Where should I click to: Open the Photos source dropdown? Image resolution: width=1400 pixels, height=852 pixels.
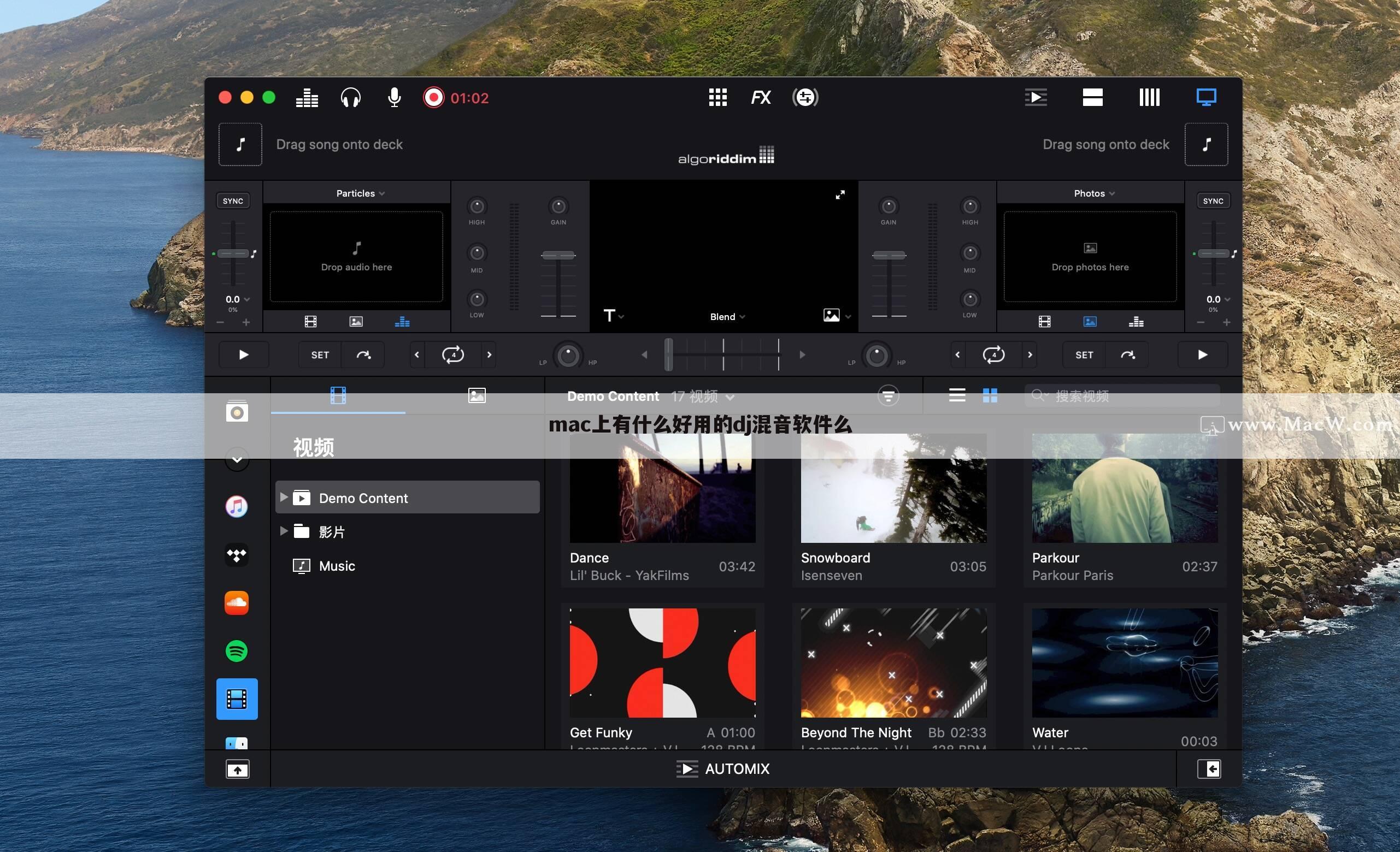pyautogui.click(x=1094, y=194)
